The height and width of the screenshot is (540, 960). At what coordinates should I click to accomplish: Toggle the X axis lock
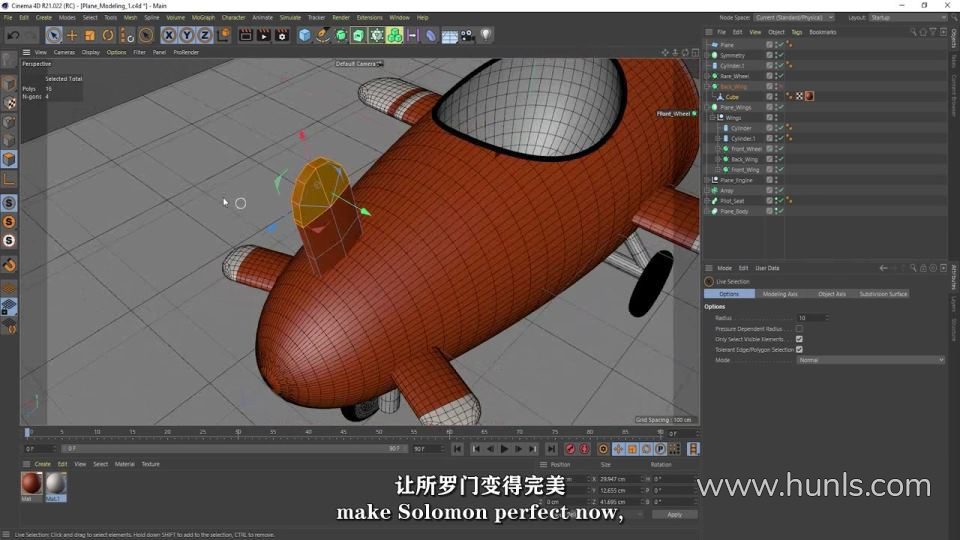(x=168, y=36)
